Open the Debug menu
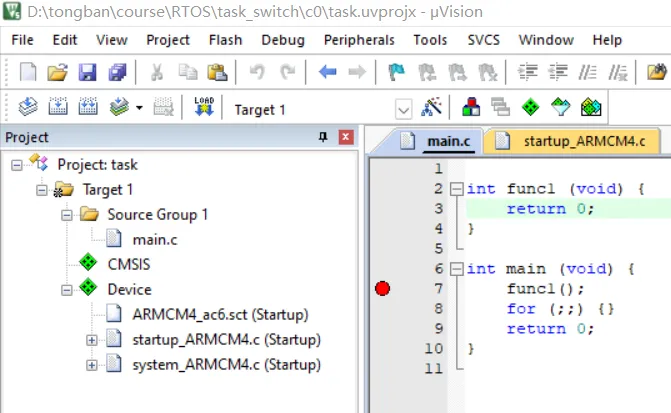The width and height of the screenshot is (671, 413). pyautogui.click(x=282, y=40)
